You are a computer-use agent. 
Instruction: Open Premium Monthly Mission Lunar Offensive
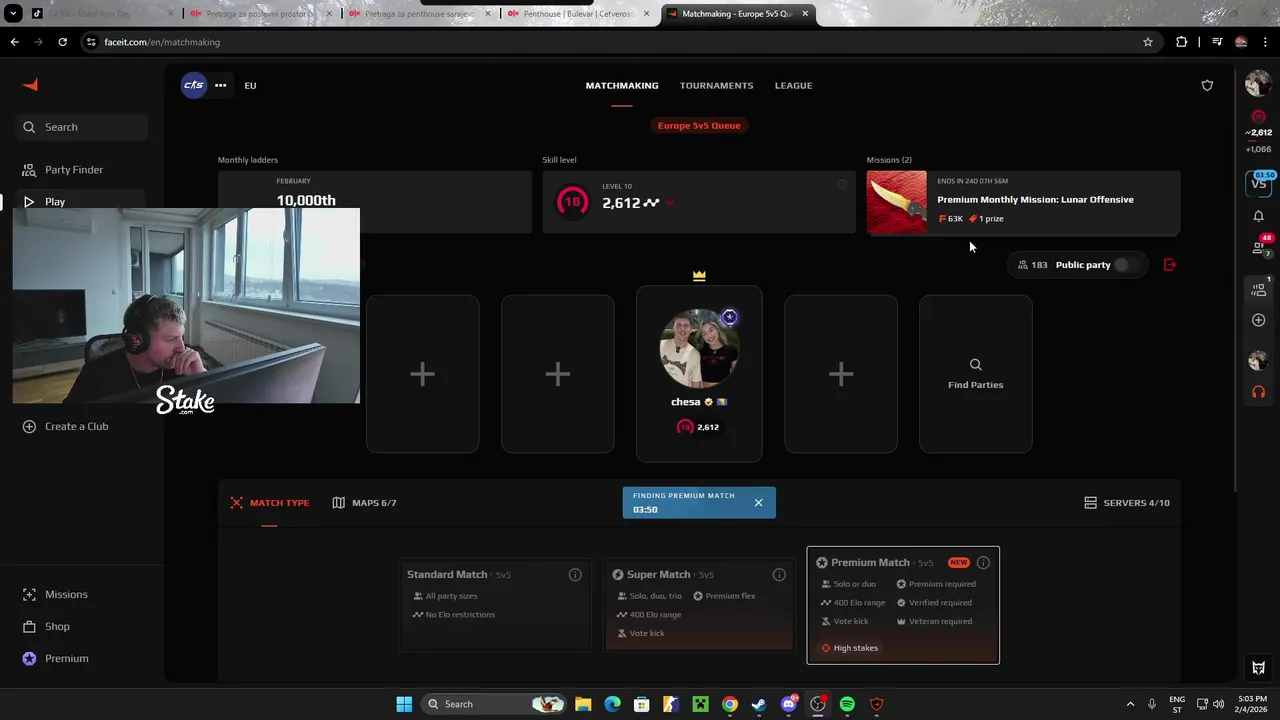[x=1023, y=203]
